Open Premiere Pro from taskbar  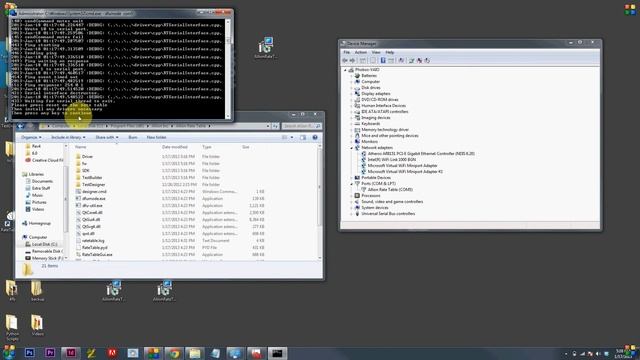pos(50,353)
